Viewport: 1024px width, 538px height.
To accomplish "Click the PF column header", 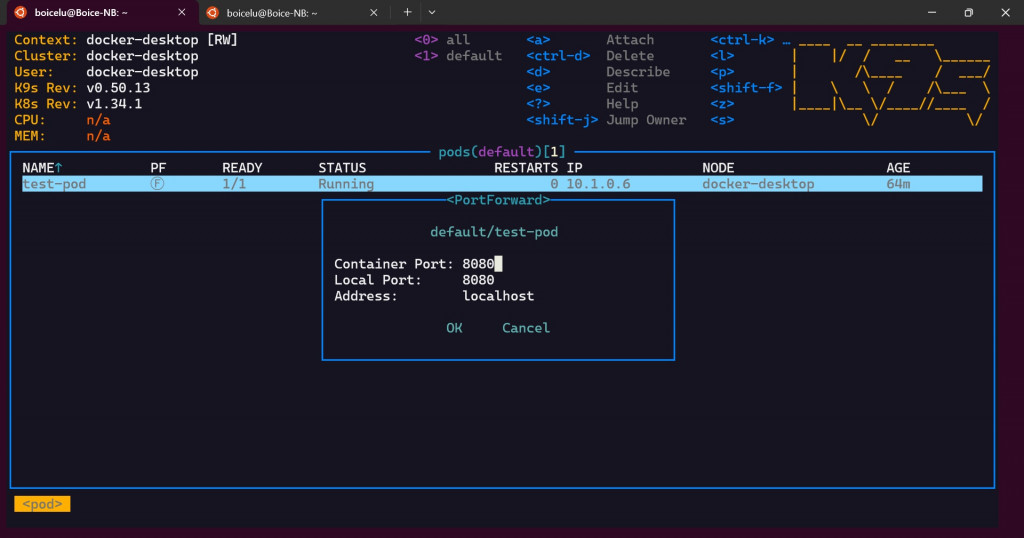I will (x=158, y=168).
